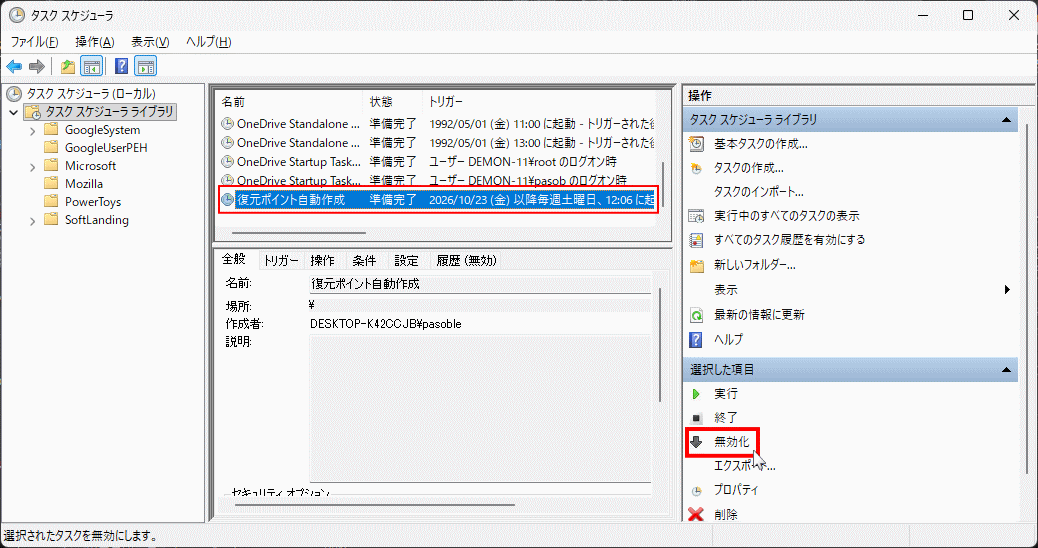Select OneDrive task for user DEMON-11¥root
Image resolution: width=1038 pixels, height=548 pixels.
click(x=437, y=161)
